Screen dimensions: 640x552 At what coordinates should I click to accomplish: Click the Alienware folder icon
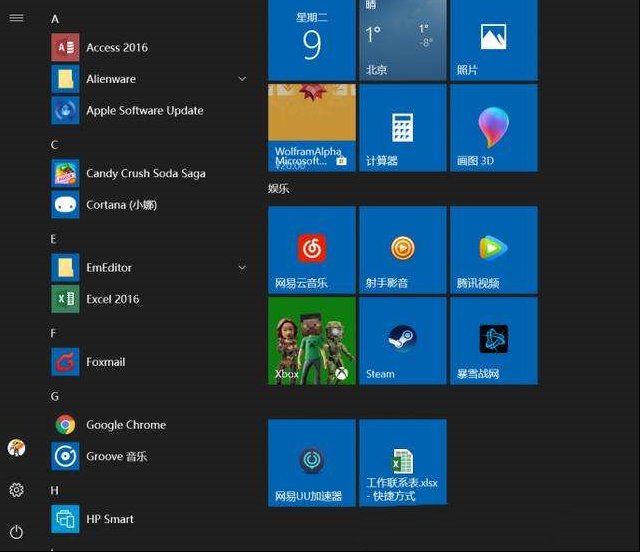coord(65,79)
